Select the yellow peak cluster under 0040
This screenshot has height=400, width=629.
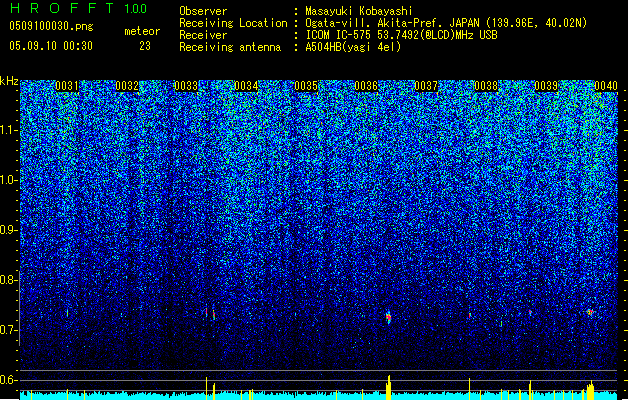click(x=590, y=390)
